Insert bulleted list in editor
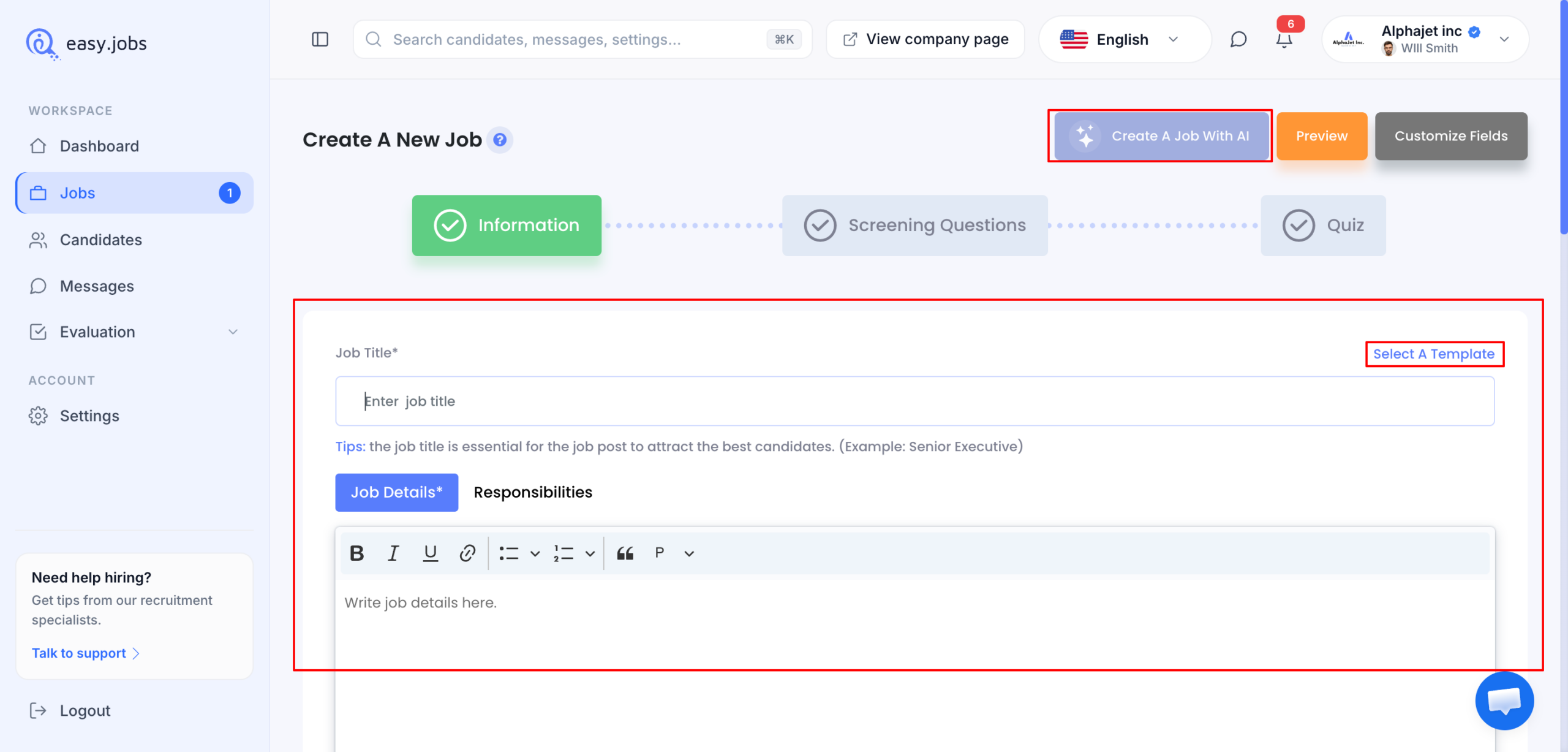The height and width of the screenshot is (752, 1568). [508, 553]
